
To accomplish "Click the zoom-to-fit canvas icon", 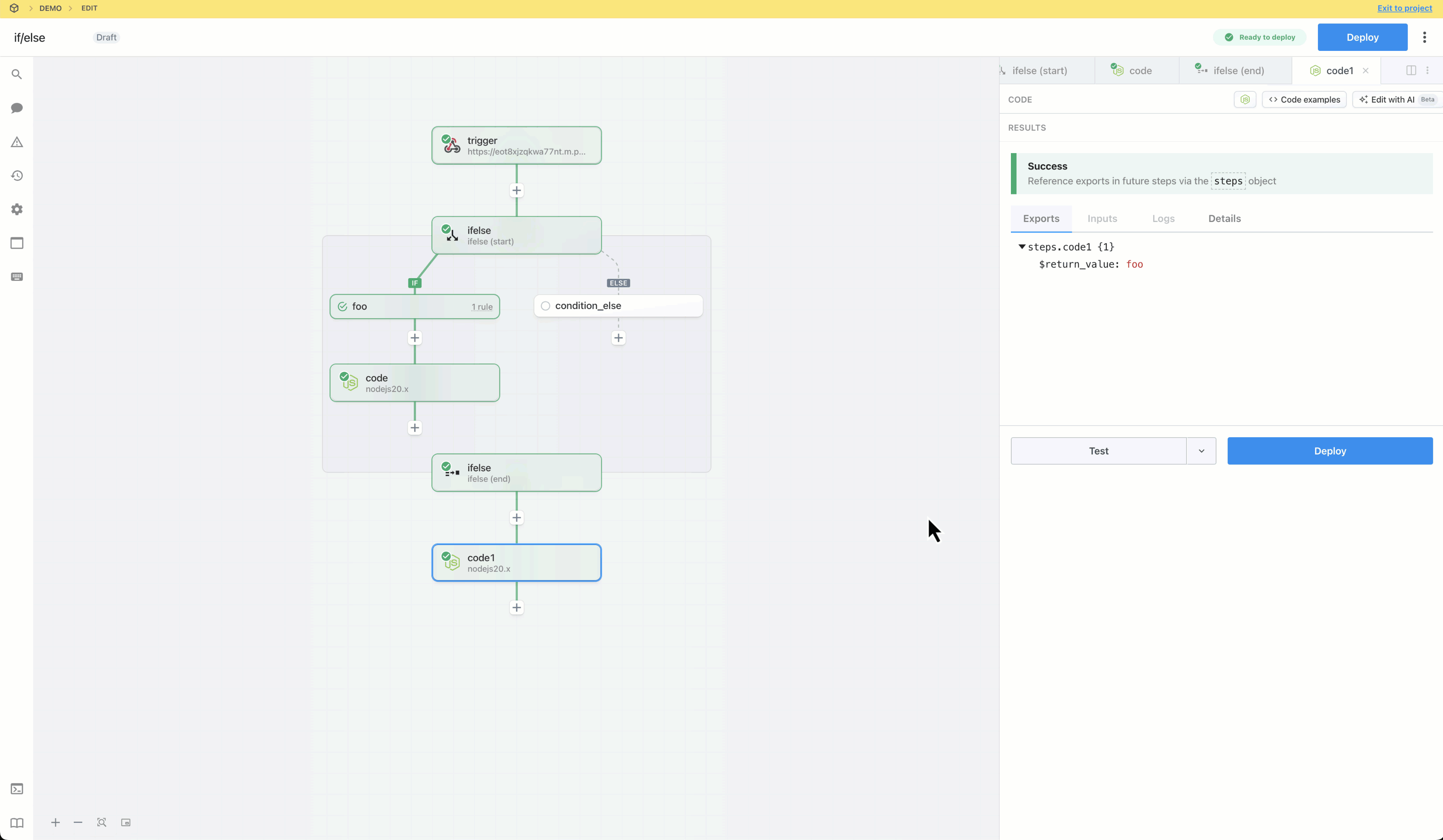I will coord(102,822).
